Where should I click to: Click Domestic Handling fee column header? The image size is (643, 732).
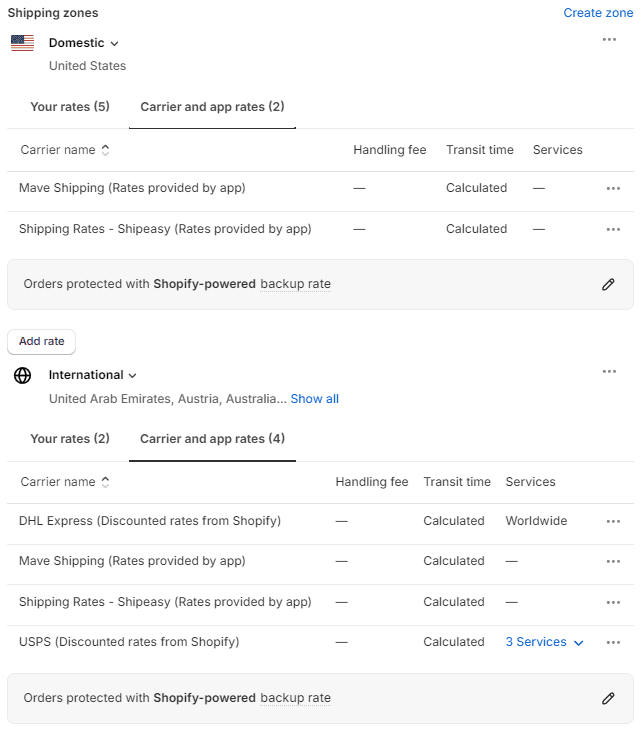[389, 150]
